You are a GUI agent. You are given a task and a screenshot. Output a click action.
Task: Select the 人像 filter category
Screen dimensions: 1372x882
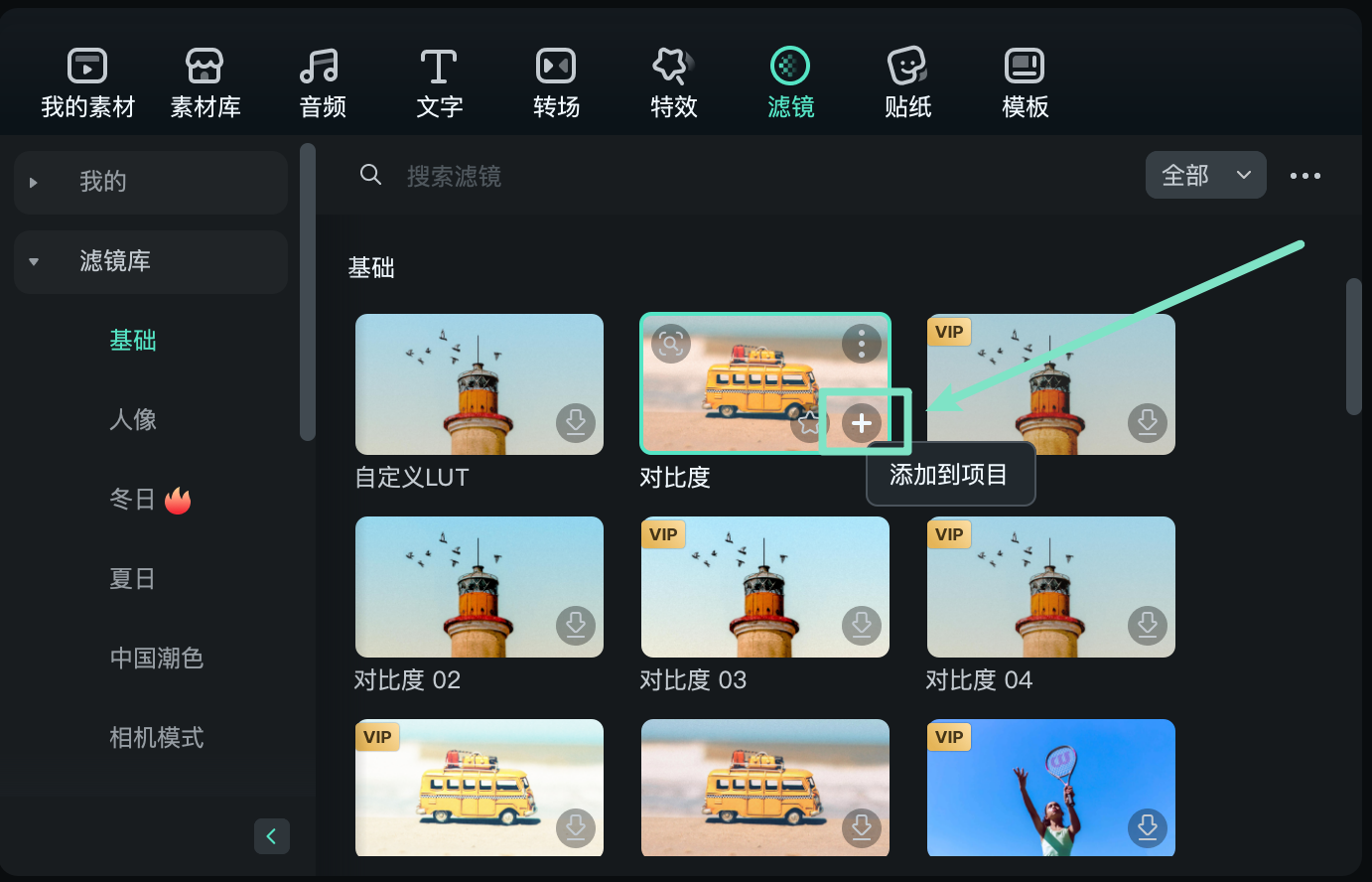point(133,419)
